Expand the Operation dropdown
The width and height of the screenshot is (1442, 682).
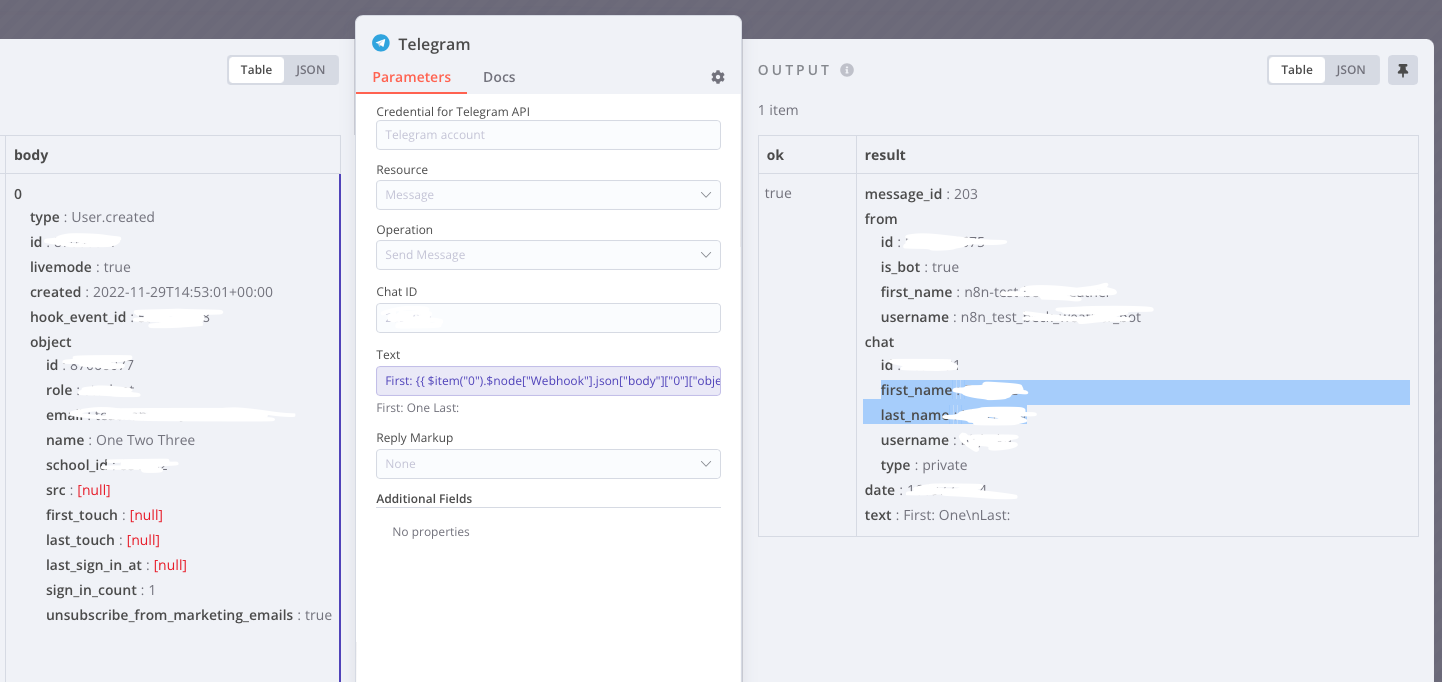point(548,255)
